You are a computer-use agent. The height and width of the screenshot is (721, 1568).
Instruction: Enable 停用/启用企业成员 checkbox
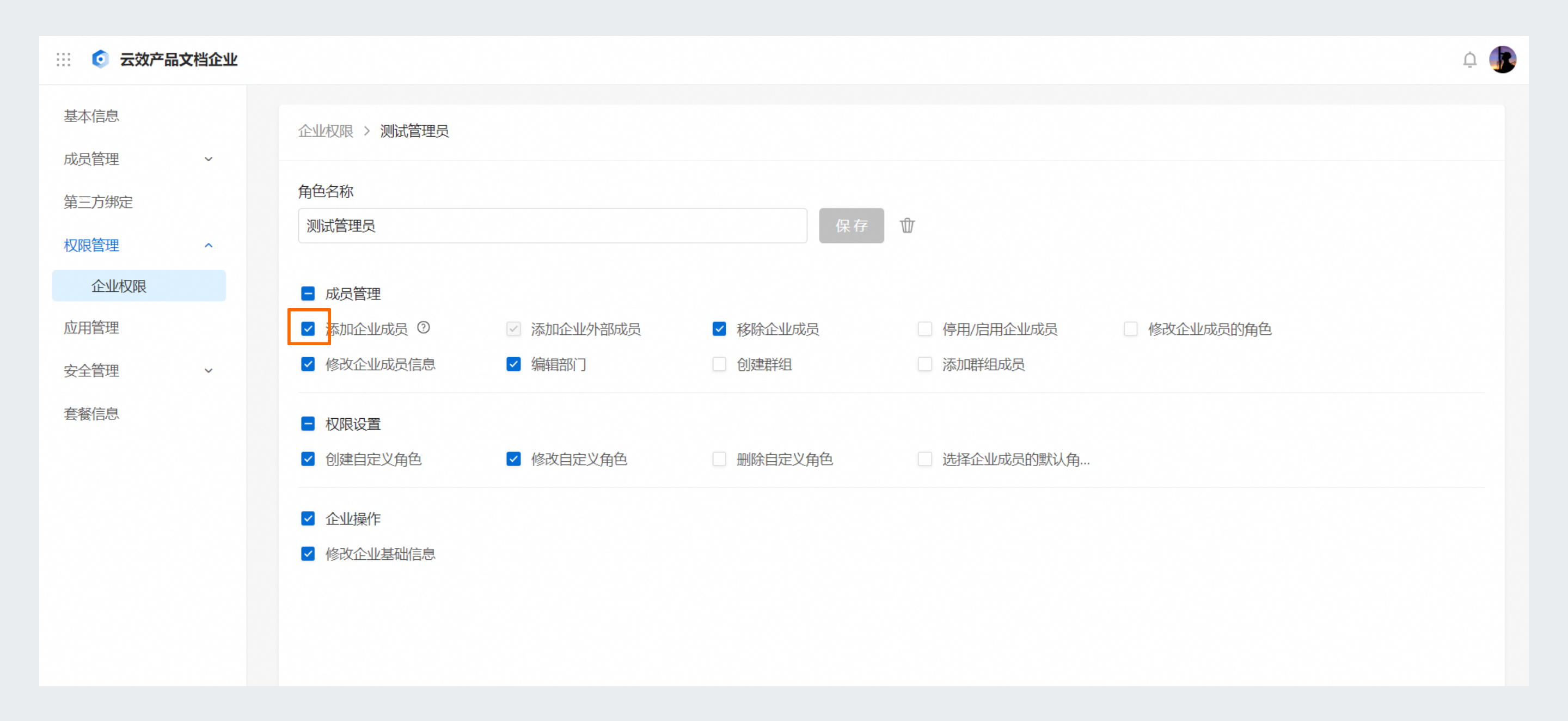point(924,329)
